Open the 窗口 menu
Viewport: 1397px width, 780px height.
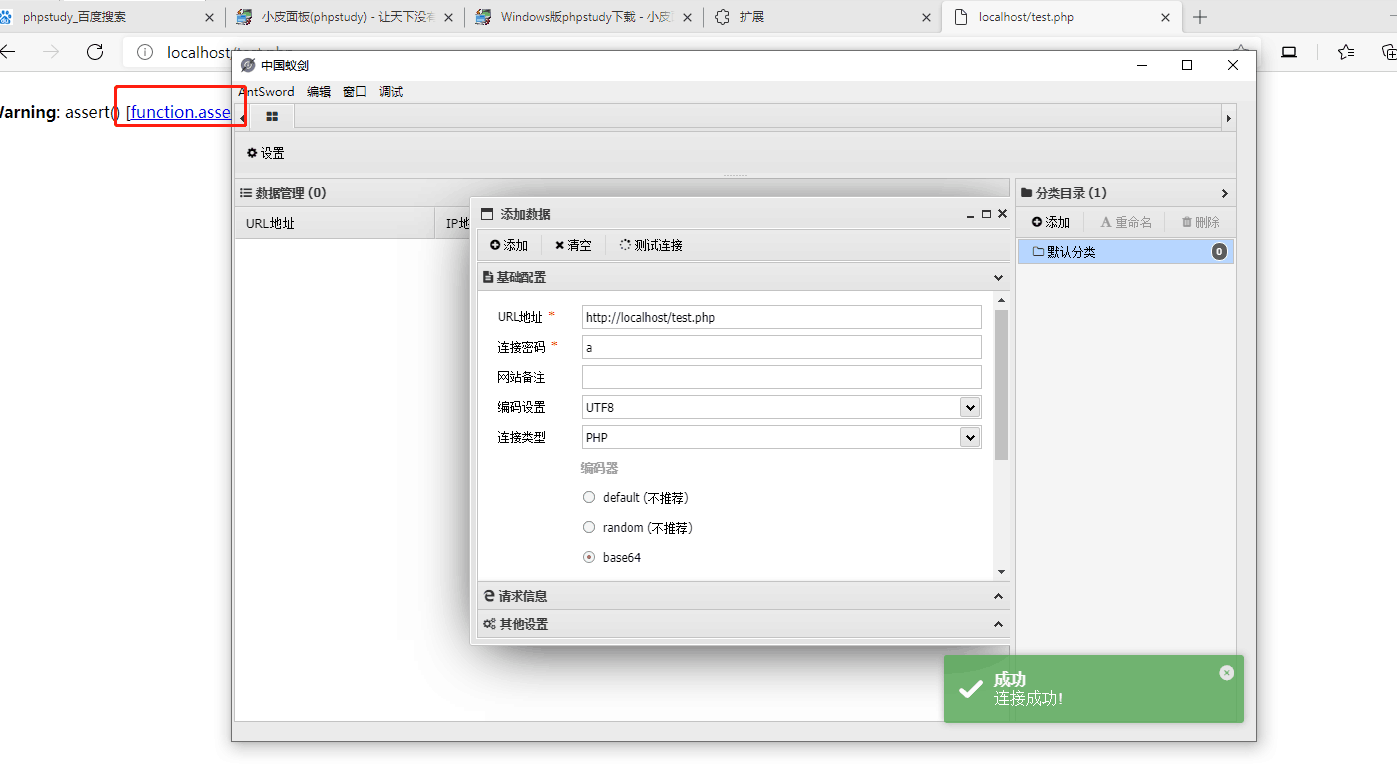point(355,92)
